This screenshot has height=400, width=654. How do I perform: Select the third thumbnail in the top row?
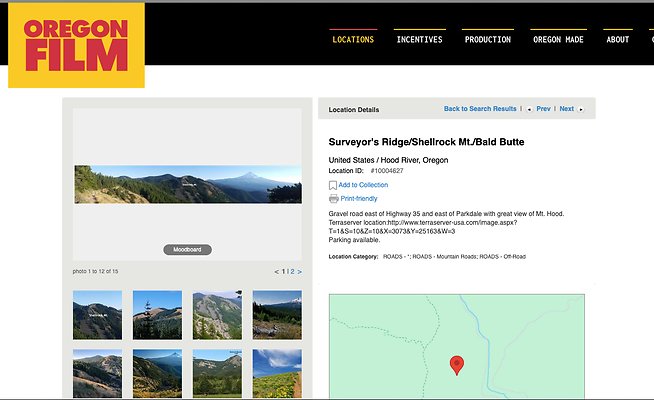pos(217,315)
